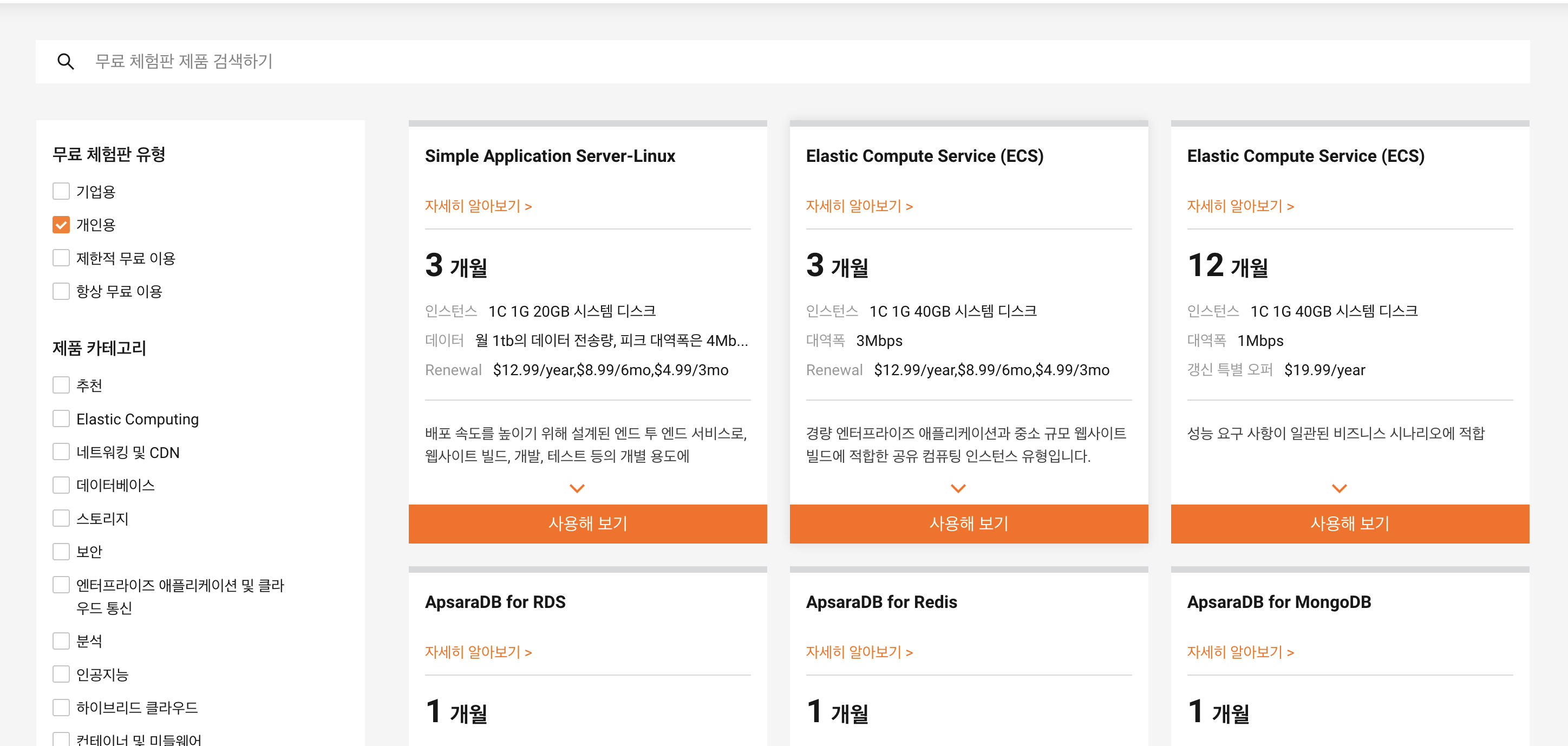The height and width of the screenshot is (746, 1568).
Task: Select 엔터프라이즈 애플리케이션 및 클라우드 통신 checkbox
Action: click(x=61, y=585)
